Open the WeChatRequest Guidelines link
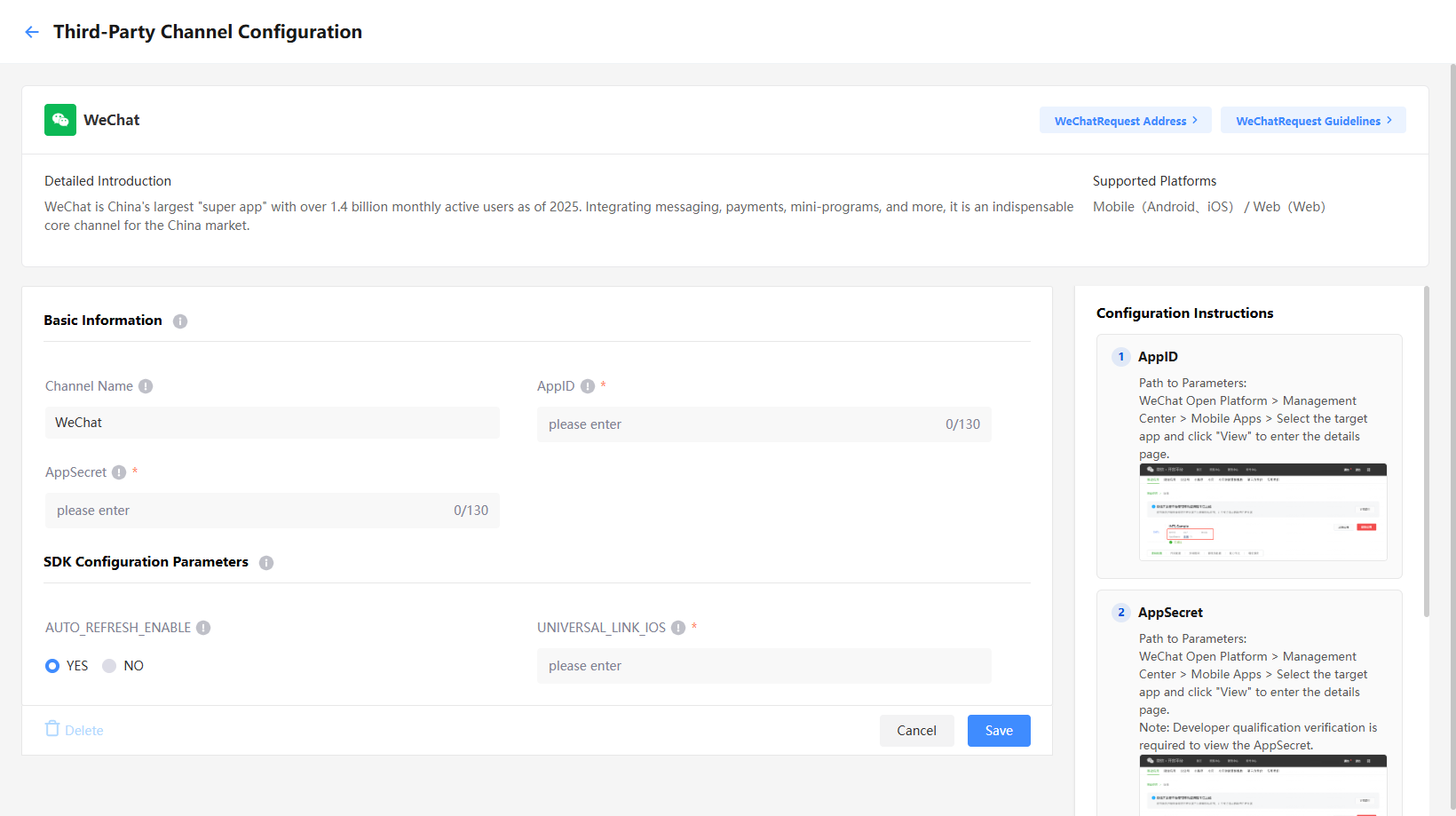Image resolution: width=1456 pixels, height=816 pixels. (x=1313, y=121)
